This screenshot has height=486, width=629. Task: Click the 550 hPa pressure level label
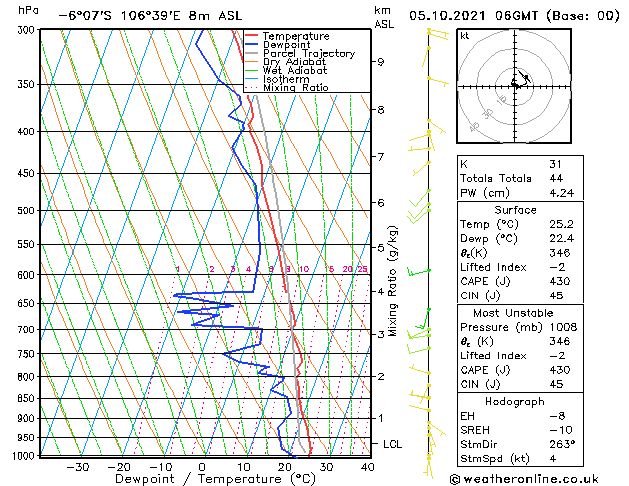(28, 244)
